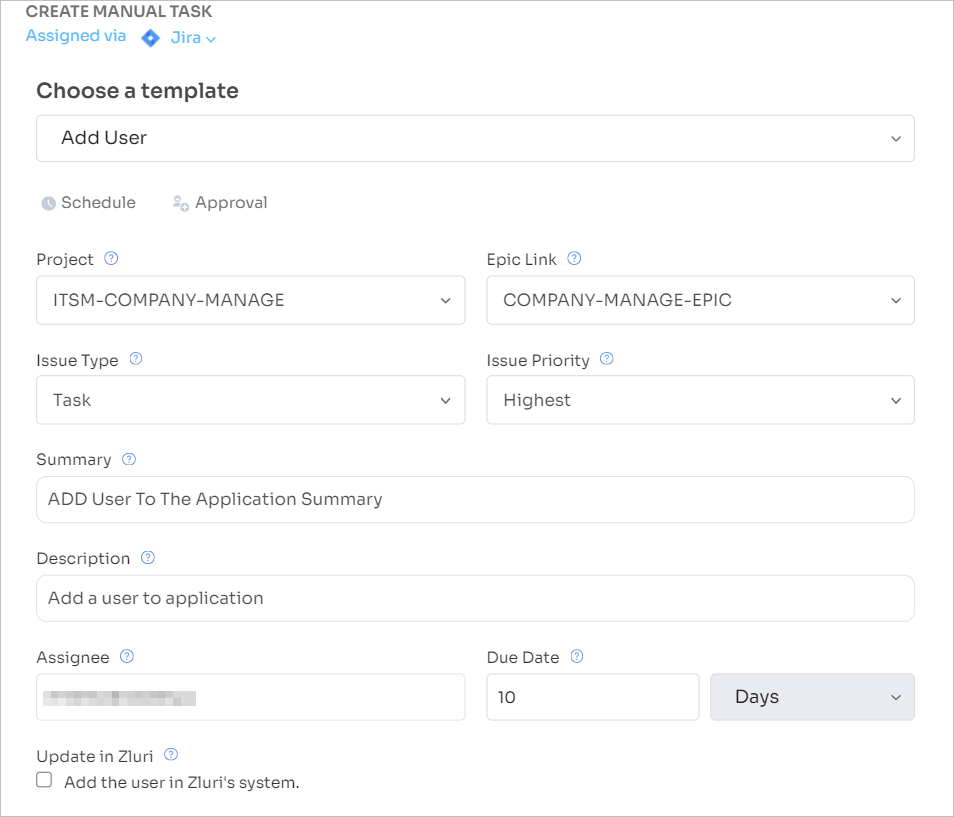
Task: Click the help icon next to Update in Zluri
Action: (171, 755)
